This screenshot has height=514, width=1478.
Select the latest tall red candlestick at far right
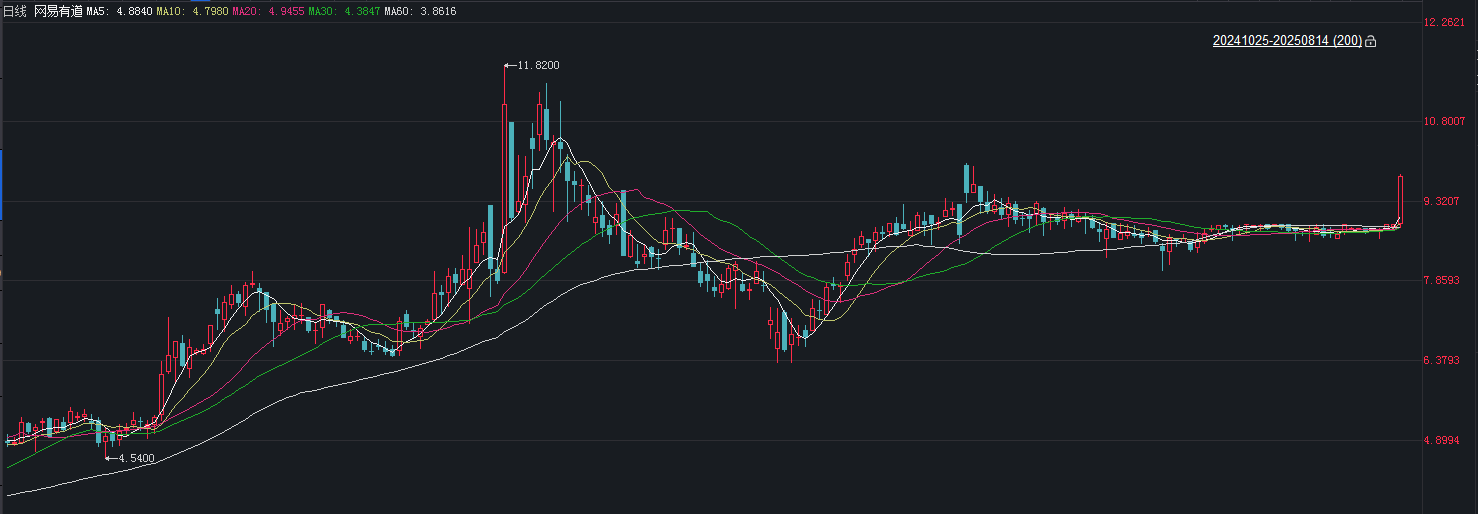point(1401,200)
